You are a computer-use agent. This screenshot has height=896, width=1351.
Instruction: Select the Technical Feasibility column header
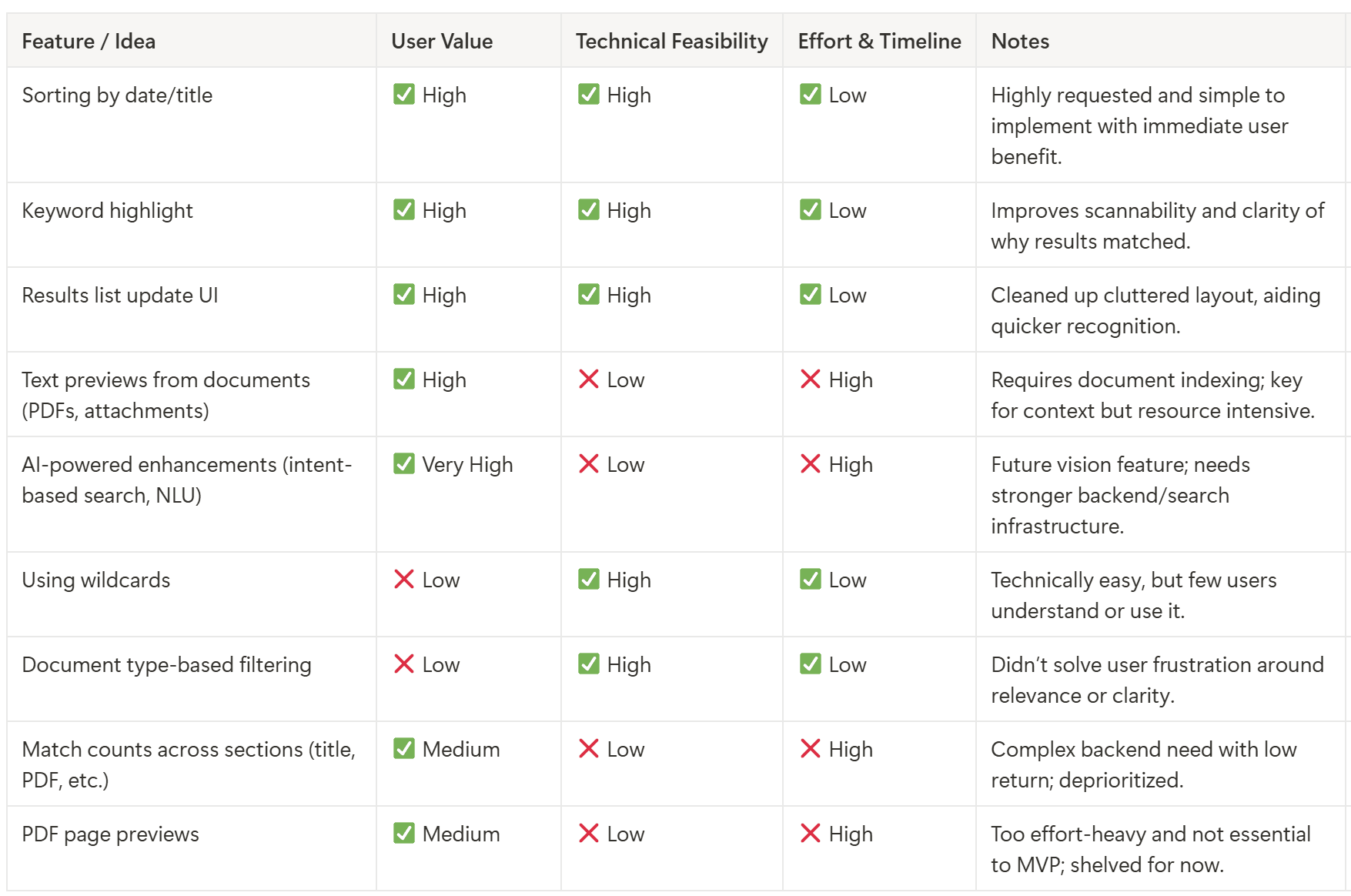[x=672, y=41]
